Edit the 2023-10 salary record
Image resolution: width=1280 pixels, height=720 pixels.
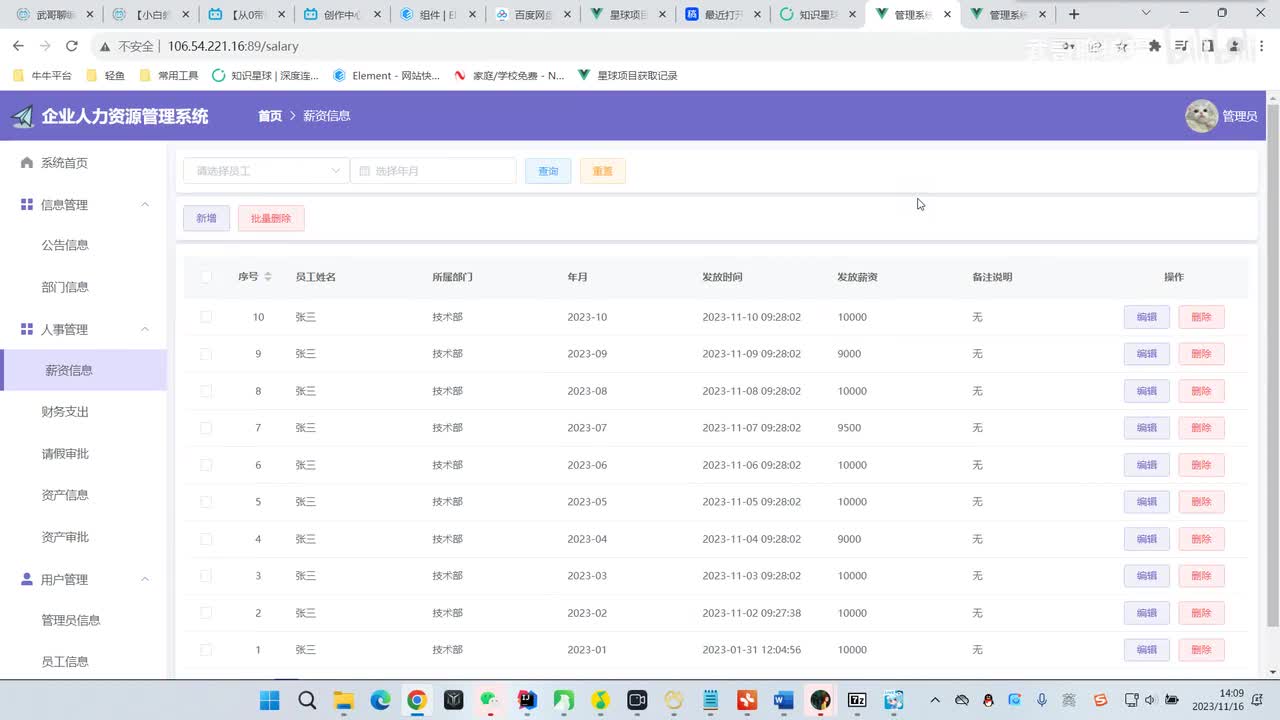pos(1146,317)
